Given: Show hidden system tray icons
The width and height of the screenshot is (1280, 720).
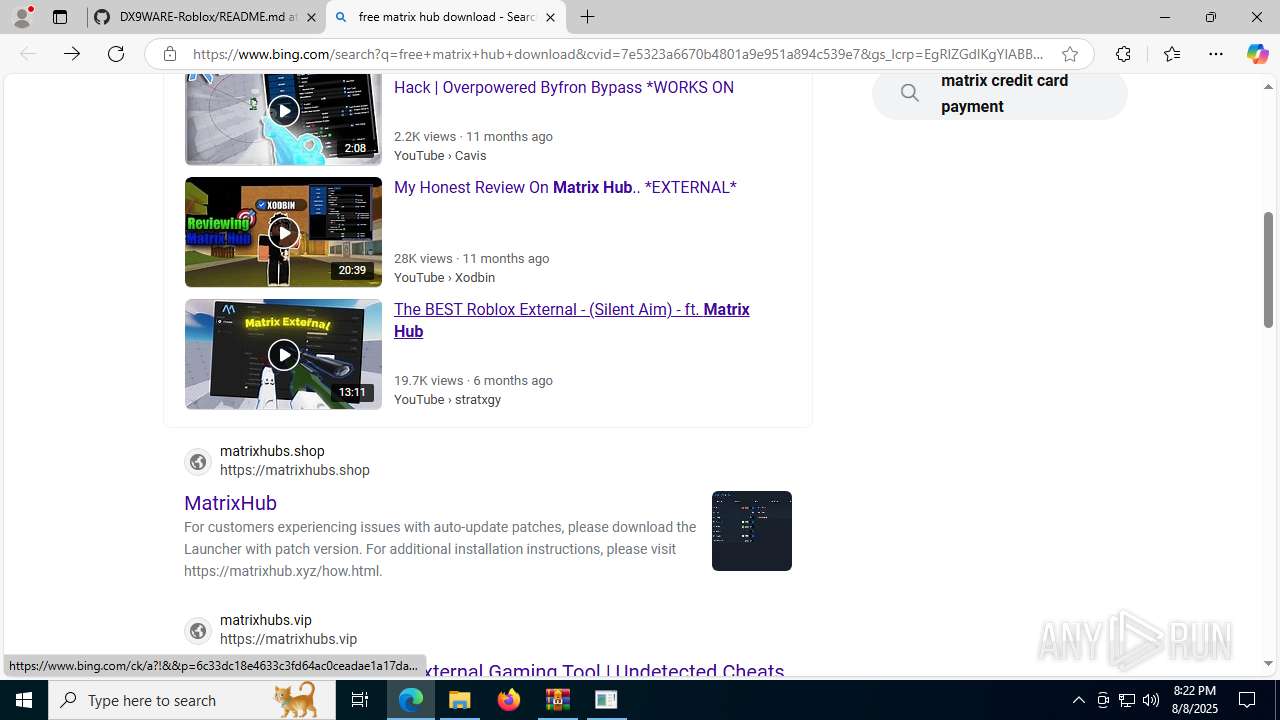Looking at the screenshot, I should 1078,700.
